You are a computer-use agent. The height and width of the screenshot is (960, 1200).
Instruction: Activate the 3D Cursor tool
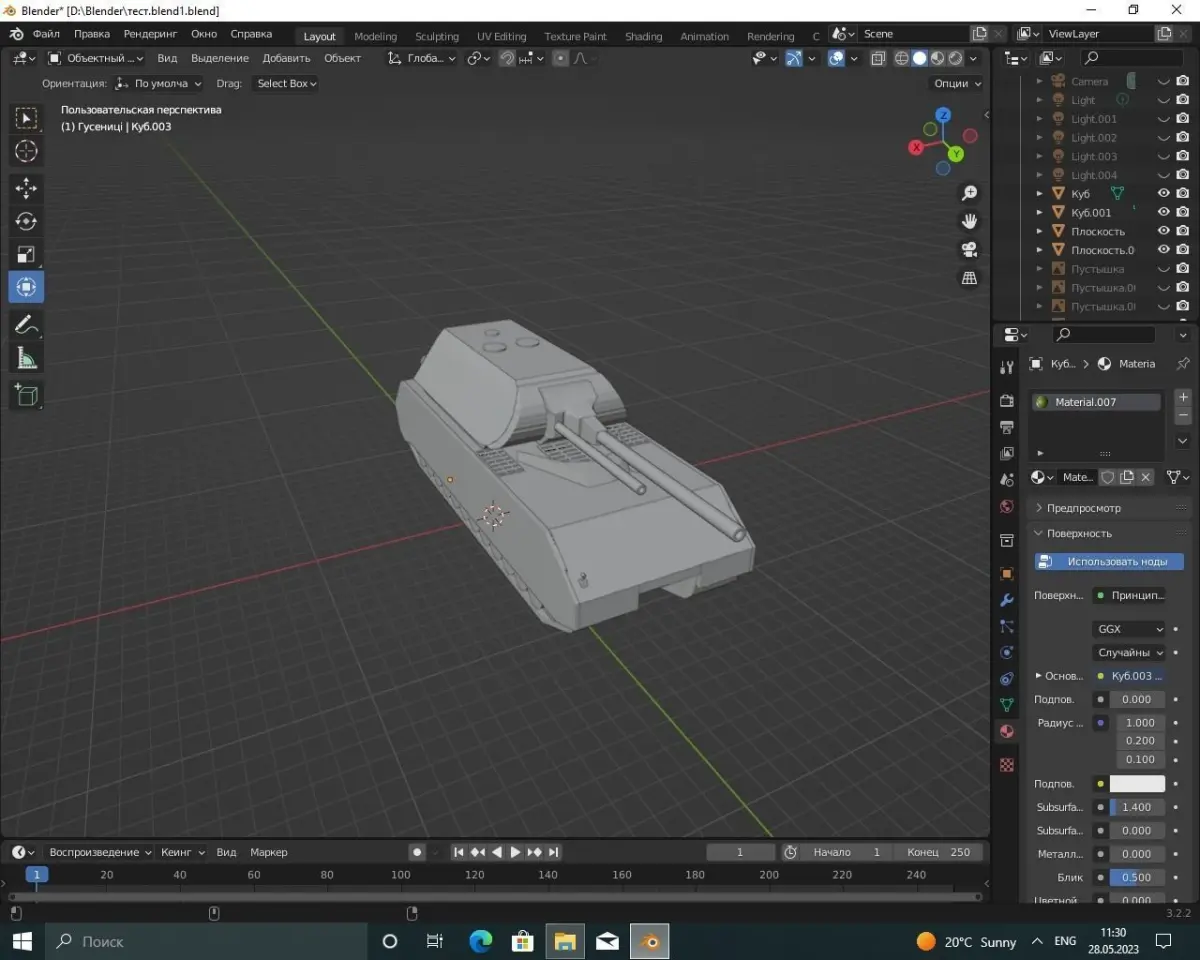tap(26, 151)
